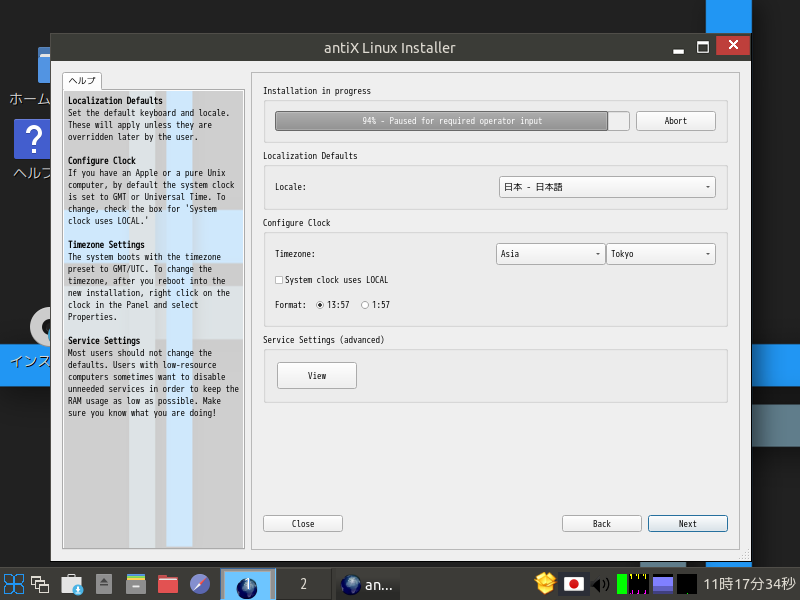Click the show desktop windows icon
800x600 pixels.
click(x=40, y=584)
